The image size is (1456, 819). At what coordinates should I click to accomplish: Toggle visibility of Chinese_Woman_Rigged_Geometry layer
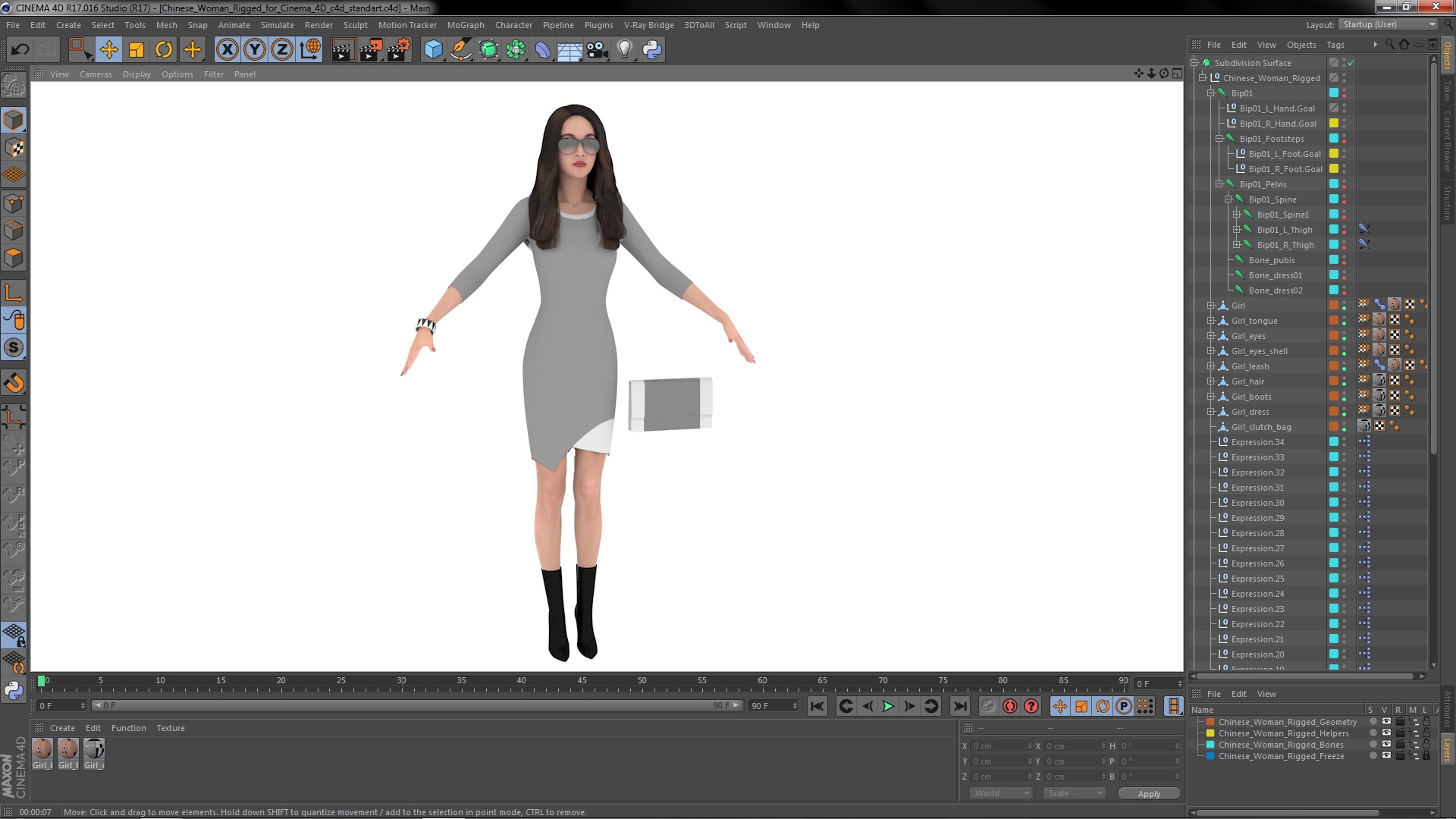pyautogui.click(x=1386, y=722)
